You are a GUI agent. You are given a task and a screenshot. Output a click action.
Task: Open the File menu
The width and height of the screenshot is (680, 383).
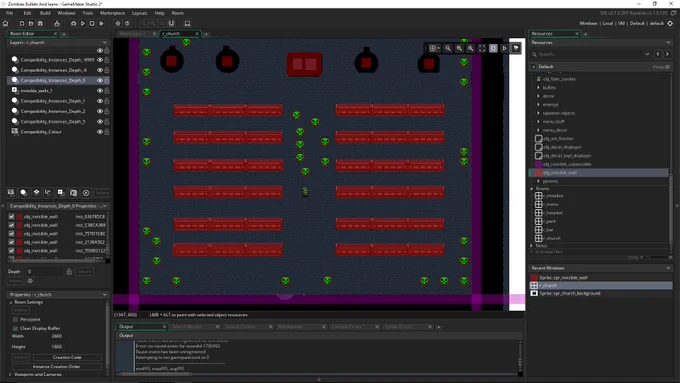pyautogui.click(x=10, y=13)
